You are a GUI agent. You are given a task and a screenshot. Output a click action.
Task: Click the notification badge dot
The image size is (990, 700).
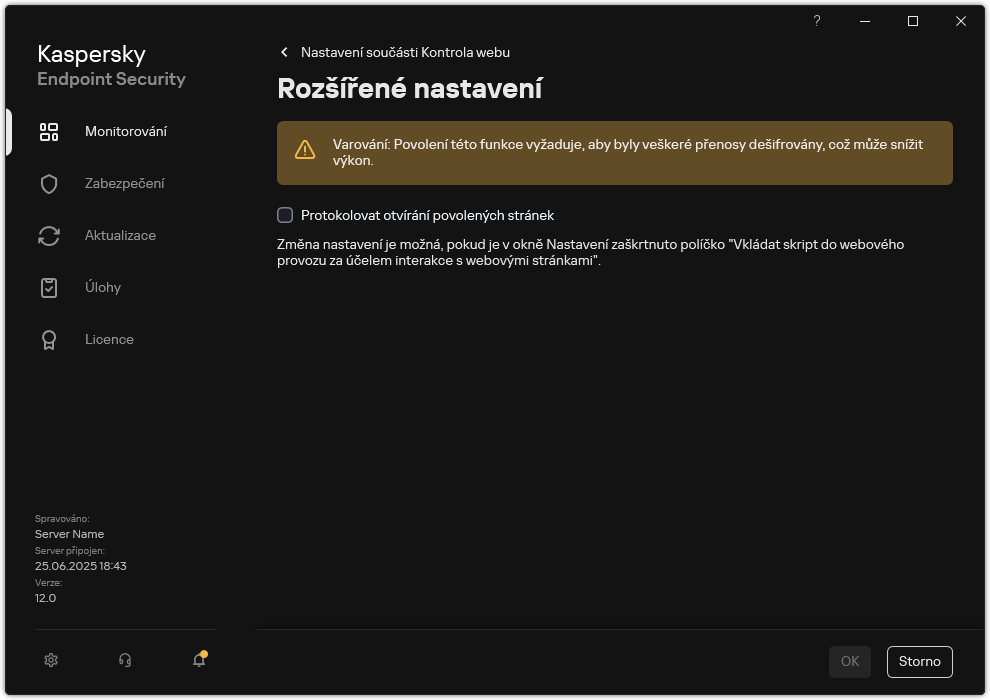coord(206,652)
